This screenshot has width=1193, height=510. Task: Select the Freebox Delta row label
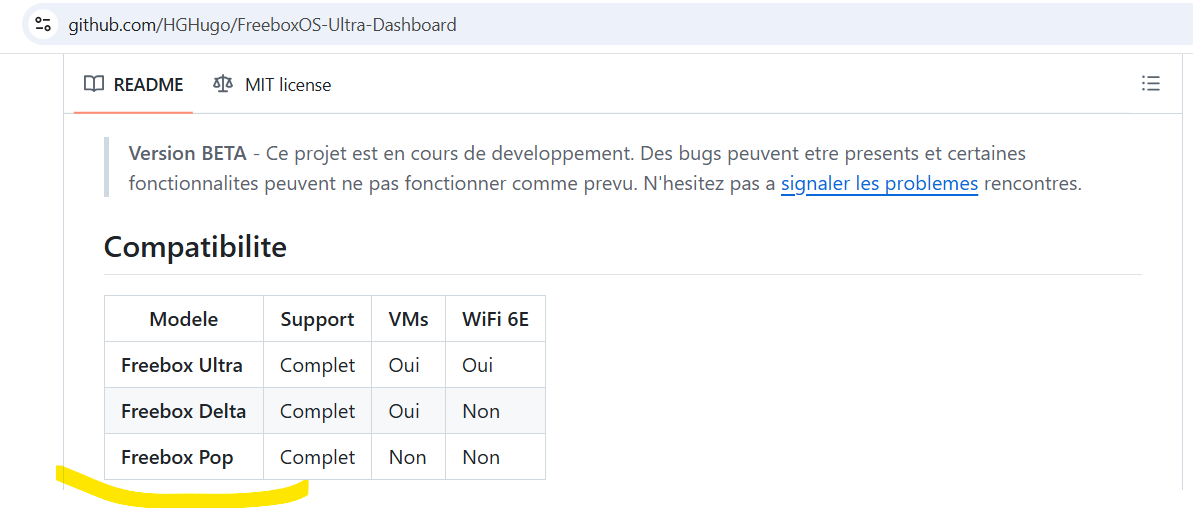coord(183,411)
